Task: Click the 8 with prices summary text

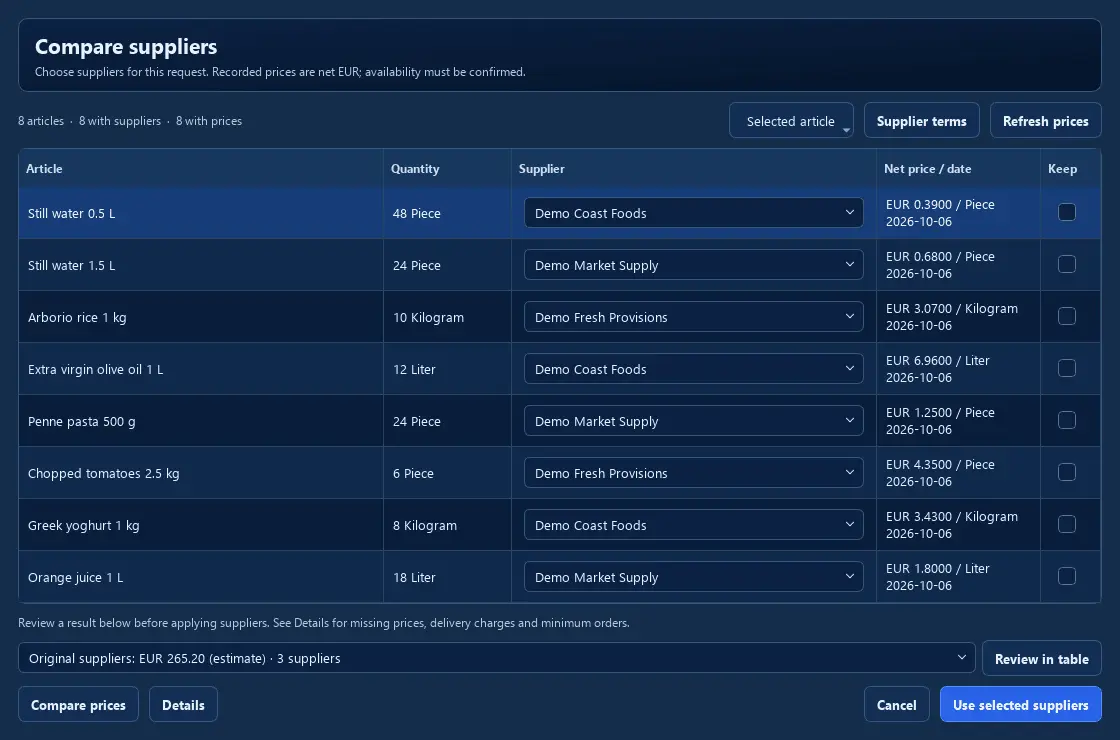Action: coord(209,121)
